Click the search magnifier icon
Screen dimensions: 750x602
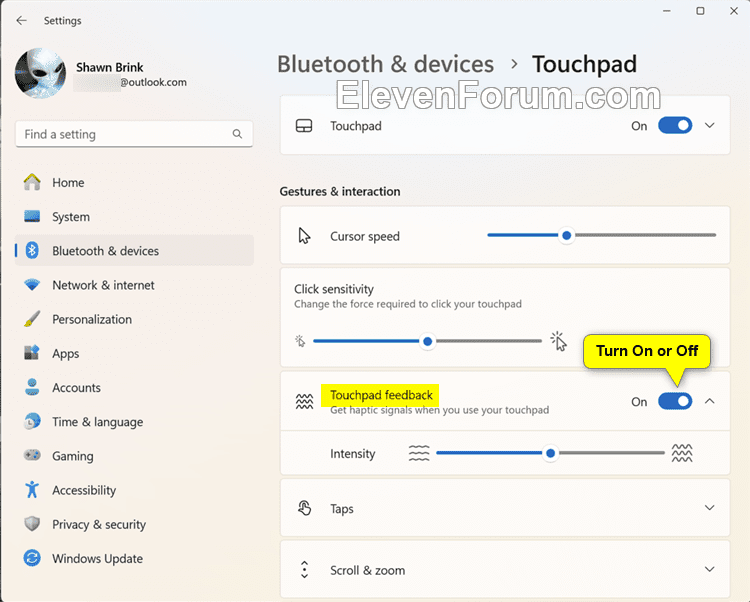click(x=237, y=134)
